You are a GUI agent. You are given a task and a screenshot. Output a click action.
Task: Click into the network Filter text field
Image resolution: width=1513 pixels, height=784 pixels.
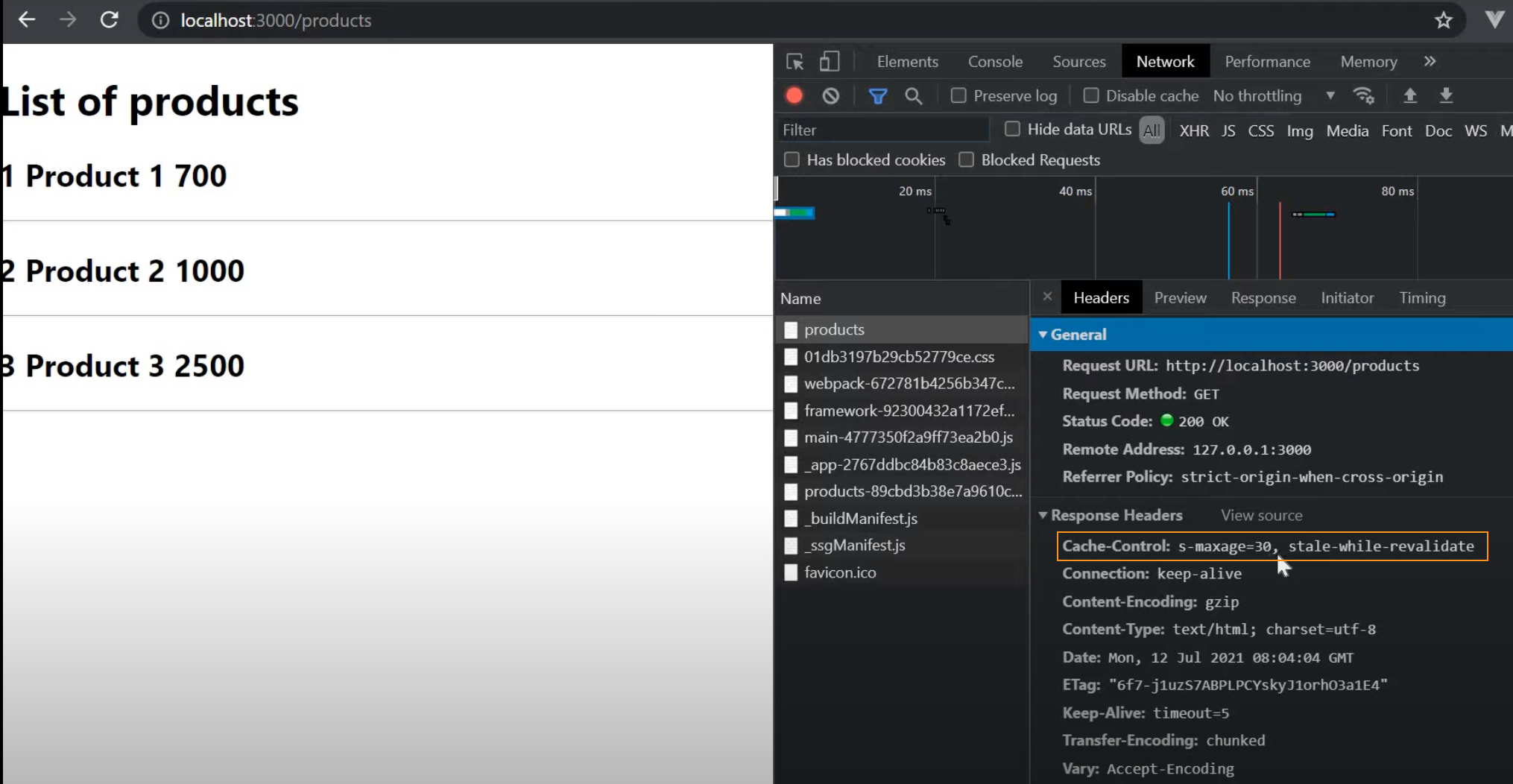(882, 130)
